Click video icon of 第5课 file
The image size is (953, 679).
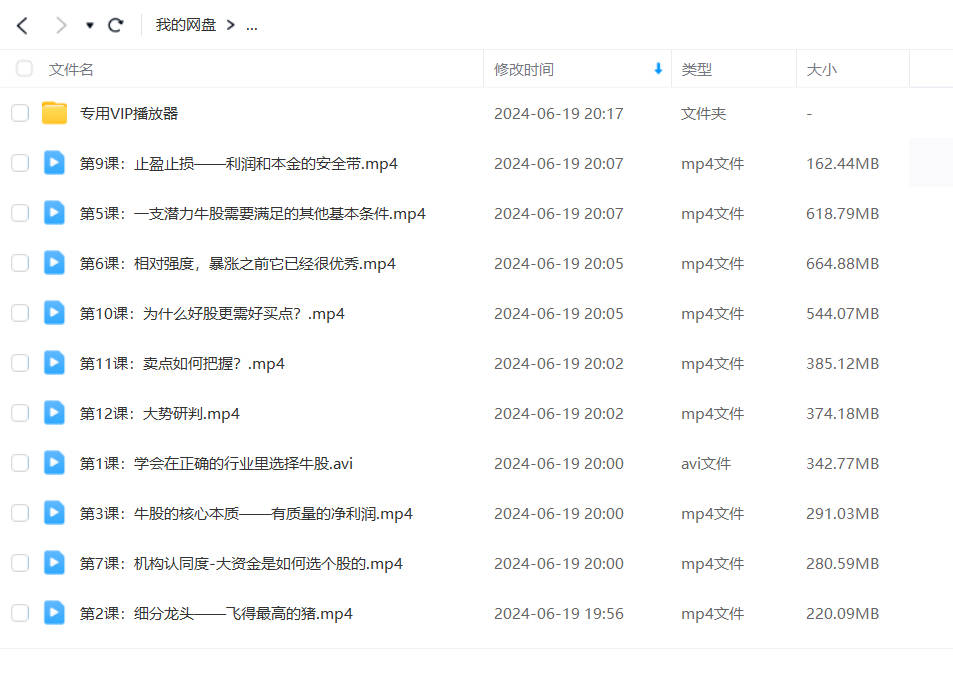tap(54, 213)
